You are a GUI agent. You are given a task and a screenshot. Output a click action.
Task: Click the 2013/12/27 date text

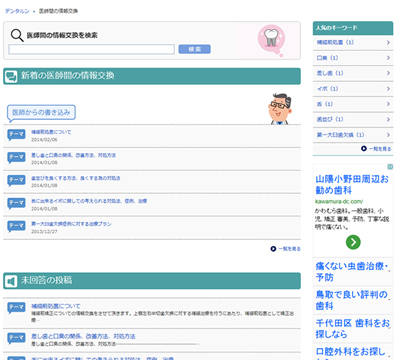click(x=44, y=232)
